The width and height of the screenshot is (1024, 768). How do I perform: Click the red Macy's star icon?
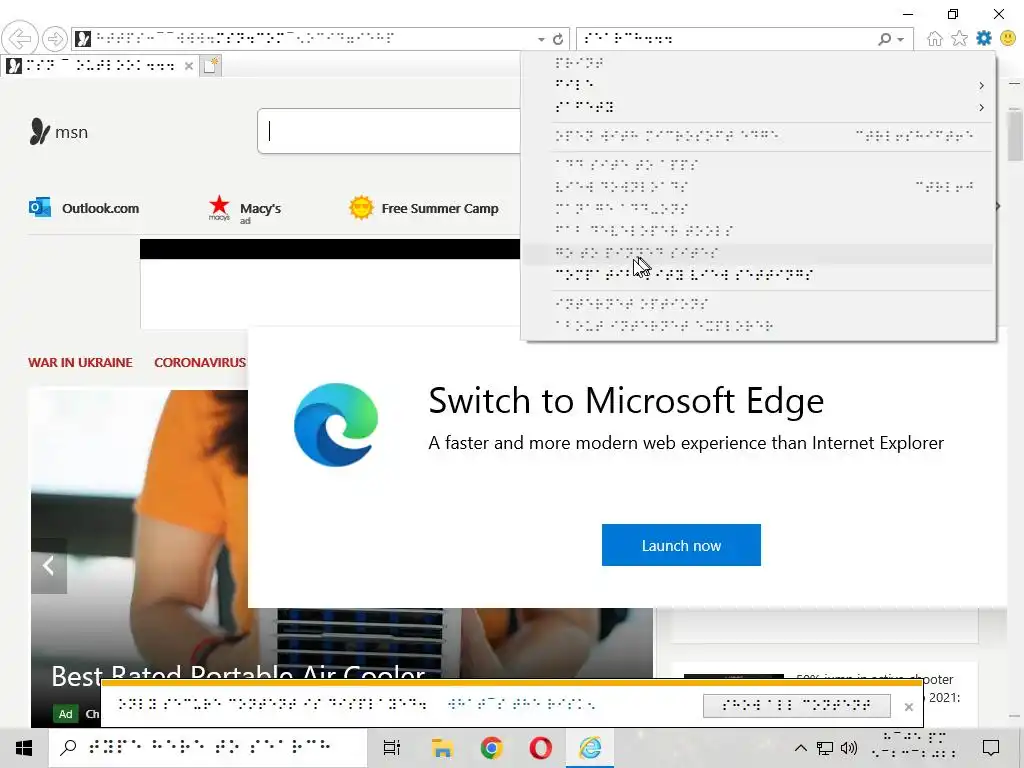coord(219,206)
